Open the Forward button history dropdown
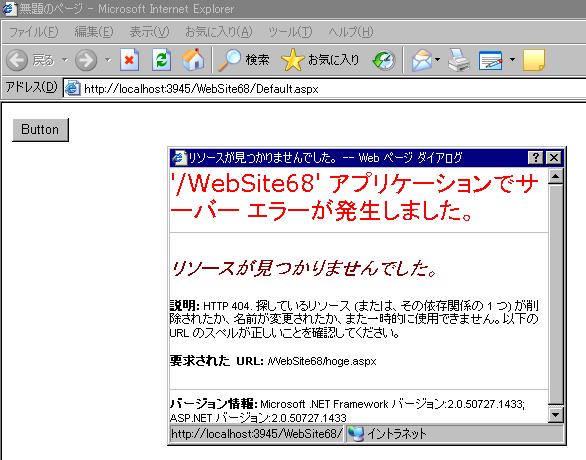 pyautogui.click(x=108, y=60)
